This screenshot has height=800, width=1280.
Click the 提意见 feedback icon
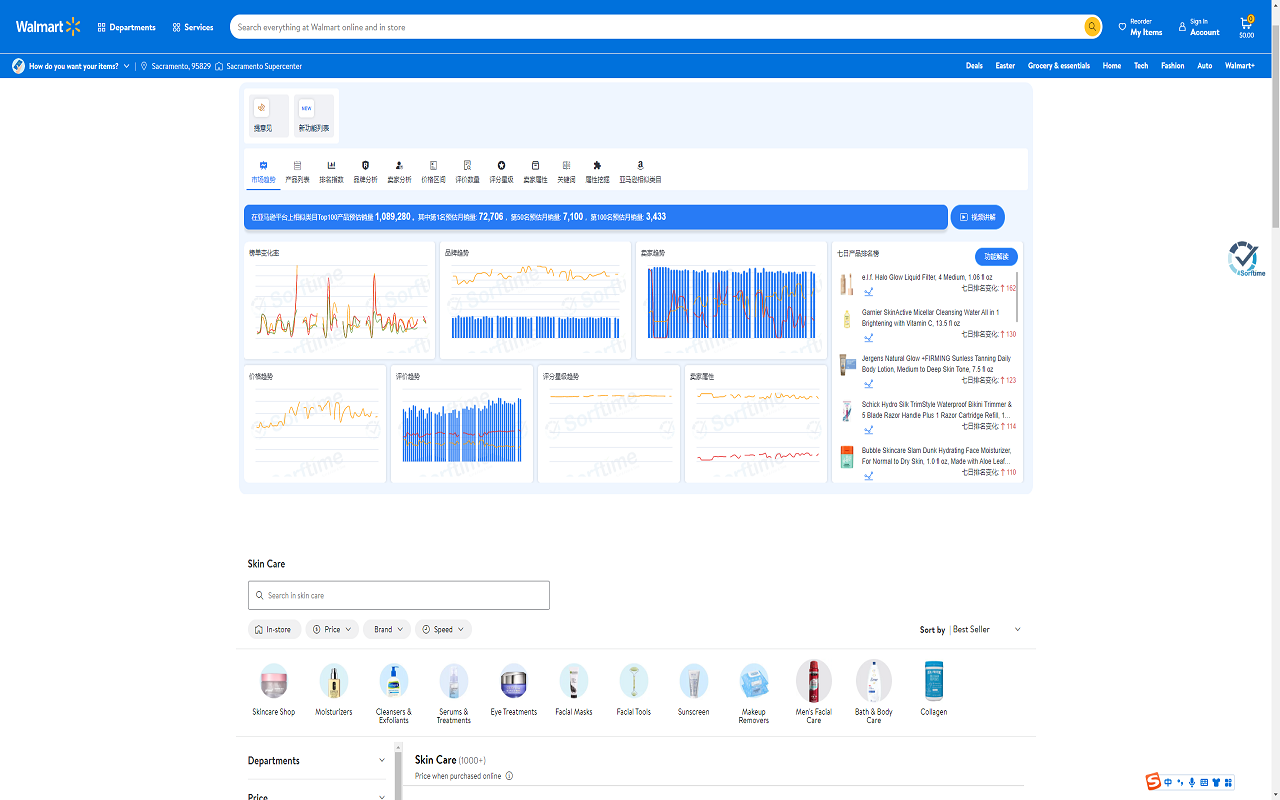[x=267, y=115]
